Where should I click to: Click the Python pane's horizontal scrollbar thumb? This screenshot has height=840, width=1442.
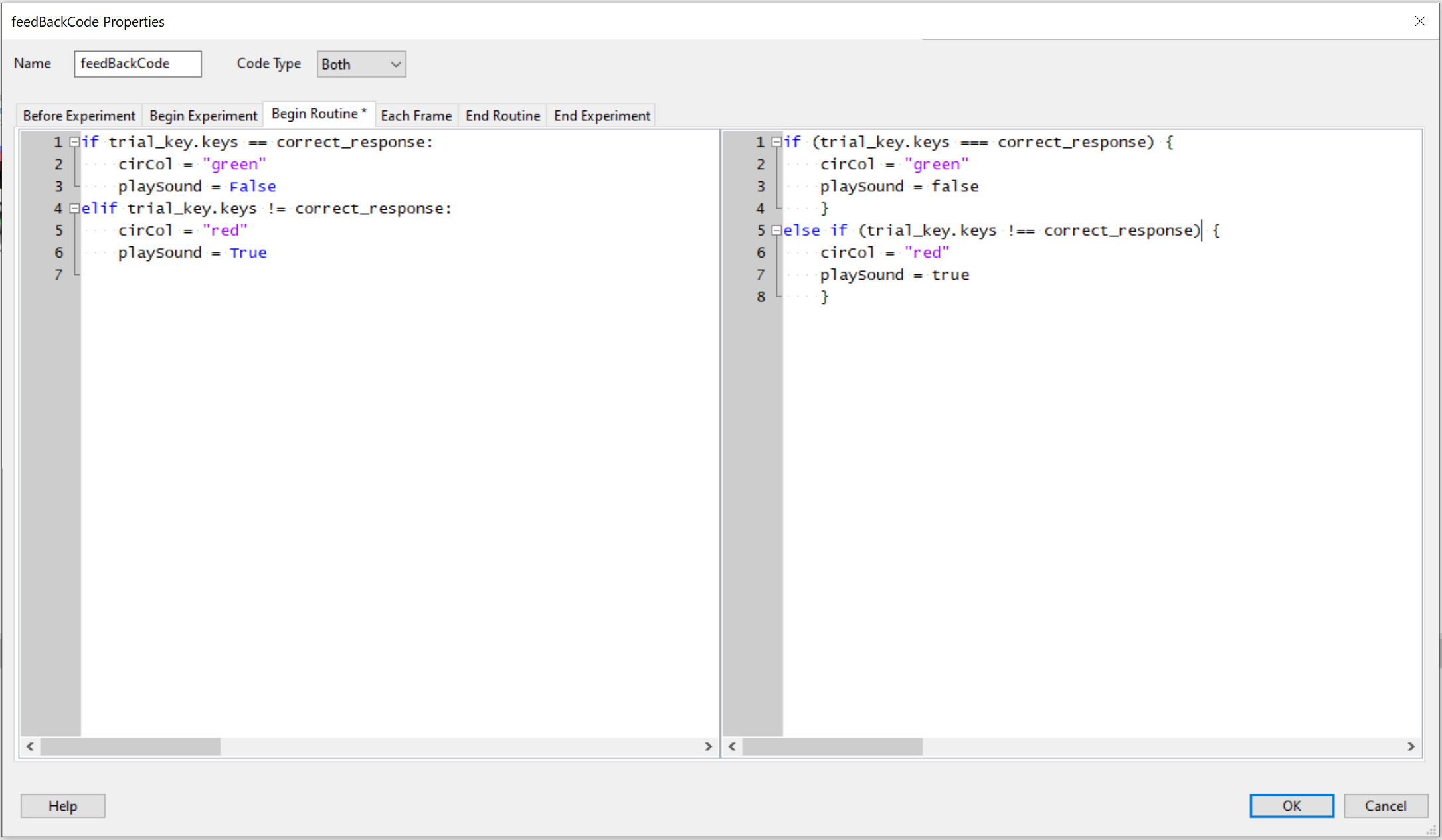click(130, 746)
